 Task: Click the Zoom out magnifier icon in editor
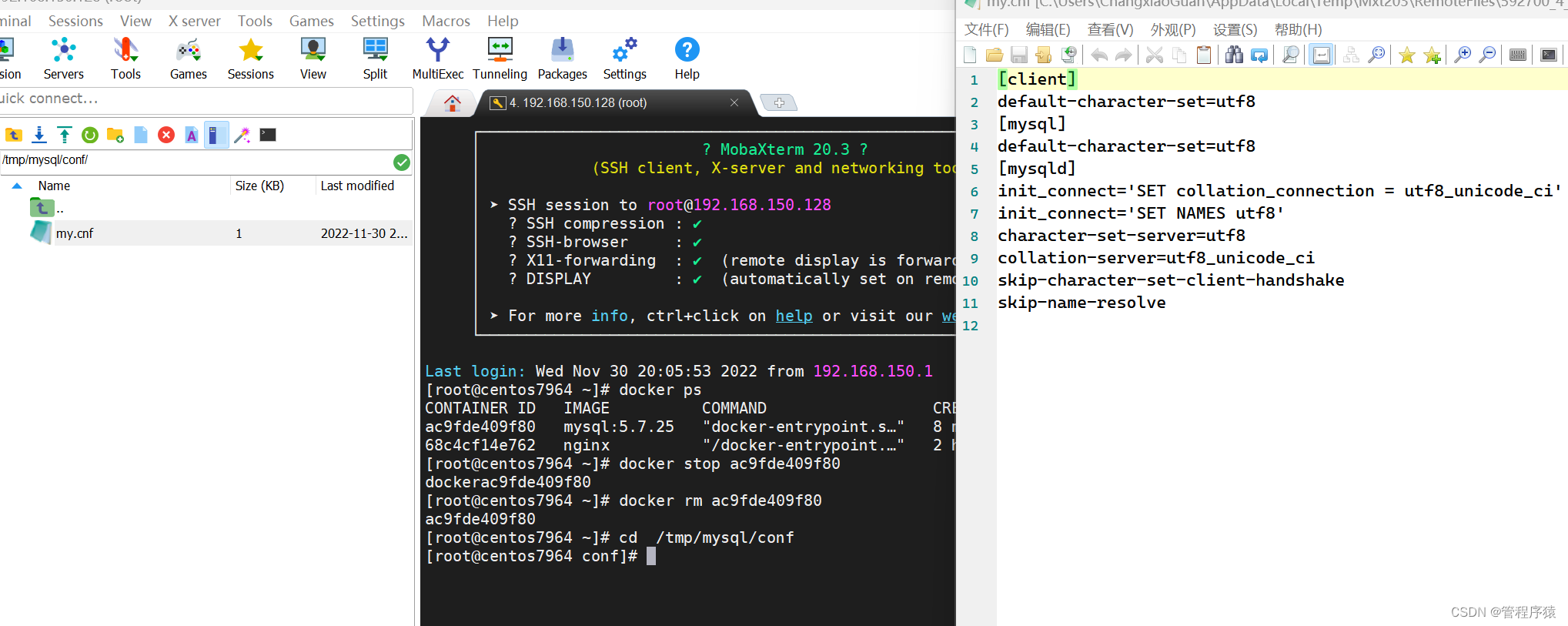pyautogui.click(x=1488, y=55)
